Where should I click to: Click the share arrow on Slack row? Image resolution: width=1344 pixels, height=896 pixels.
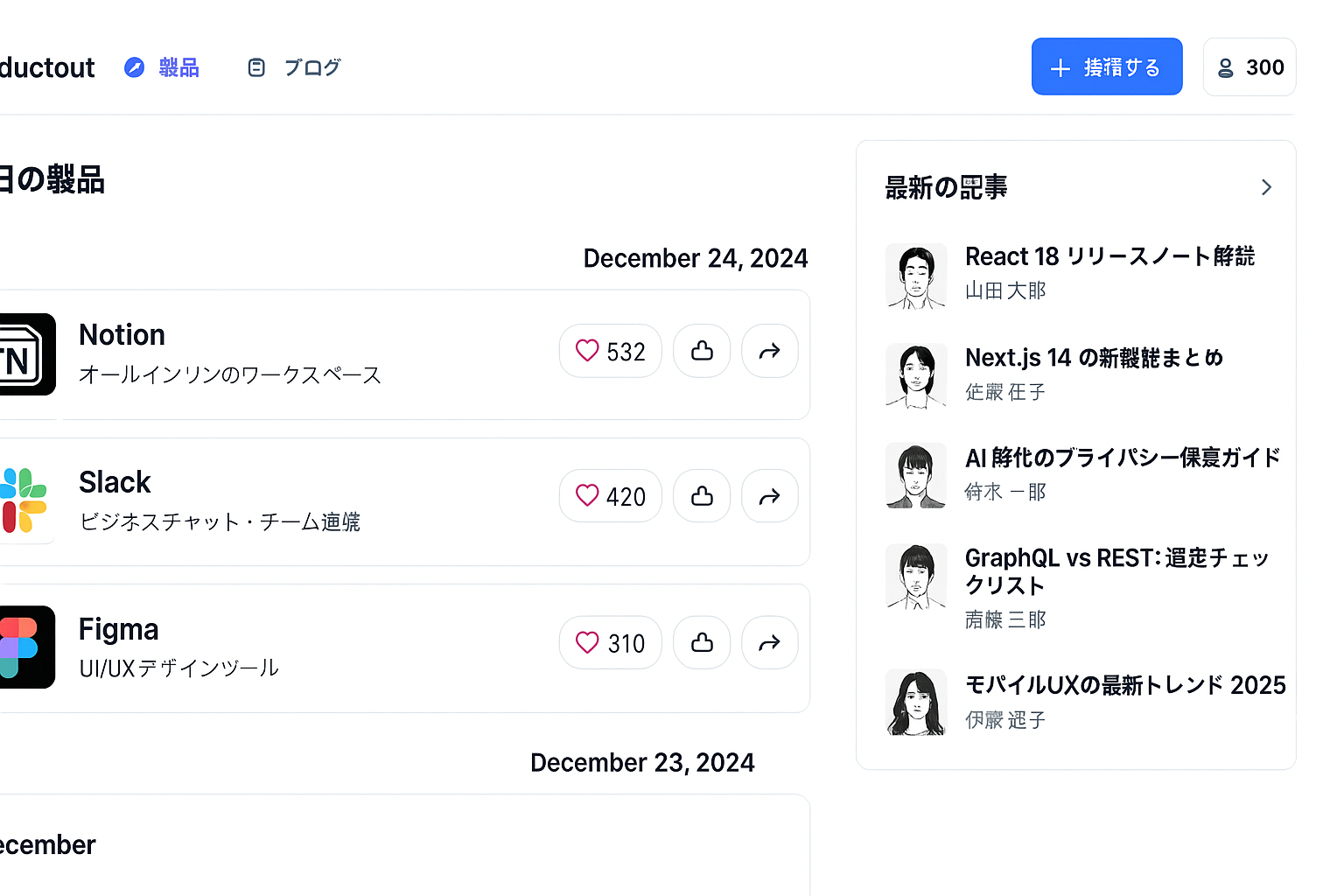pyautogui.click(x=769, y=496)
